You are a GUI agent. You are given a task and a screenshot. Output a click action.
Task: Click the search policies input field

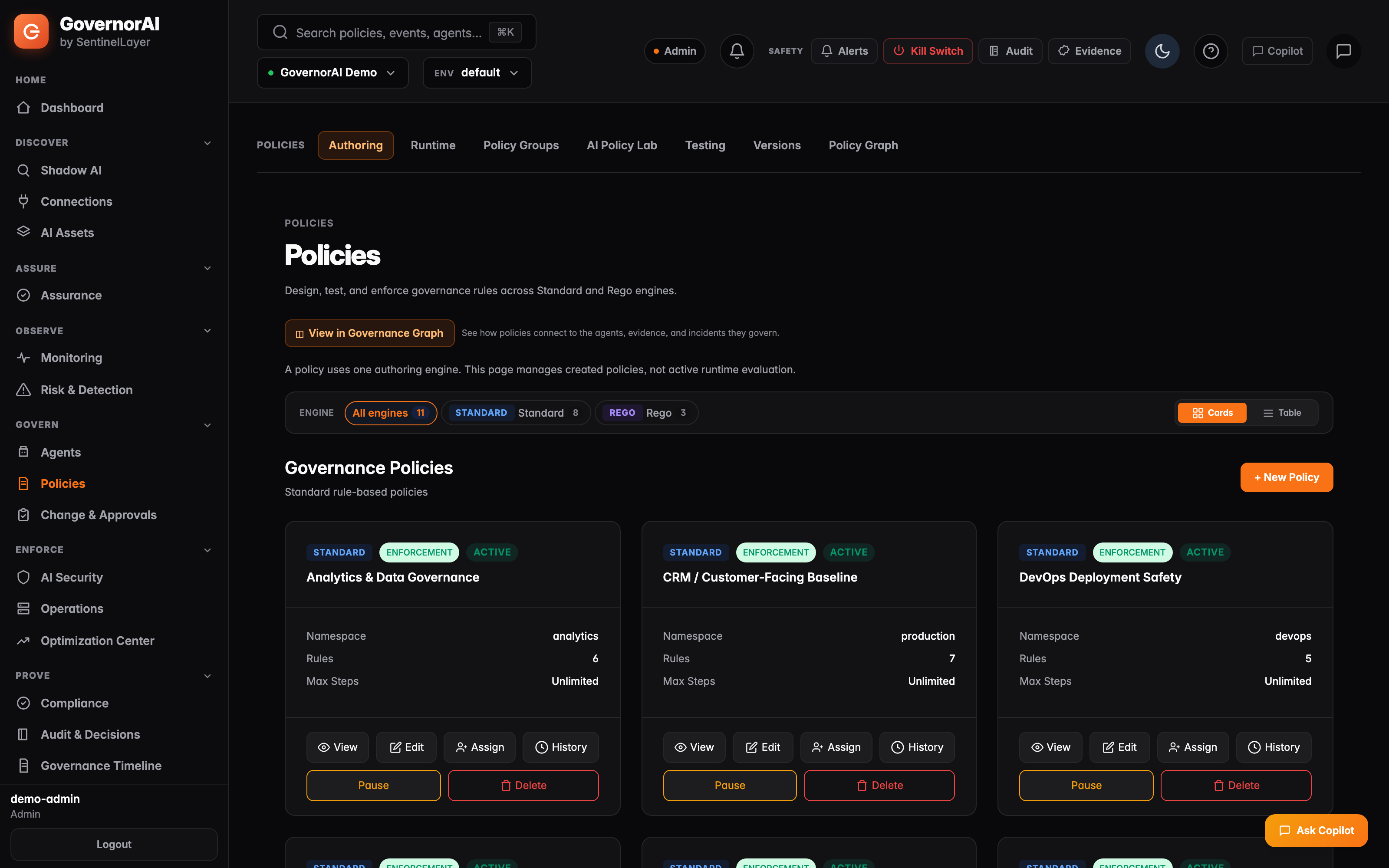pyautogui.click(x=396, y=32)
